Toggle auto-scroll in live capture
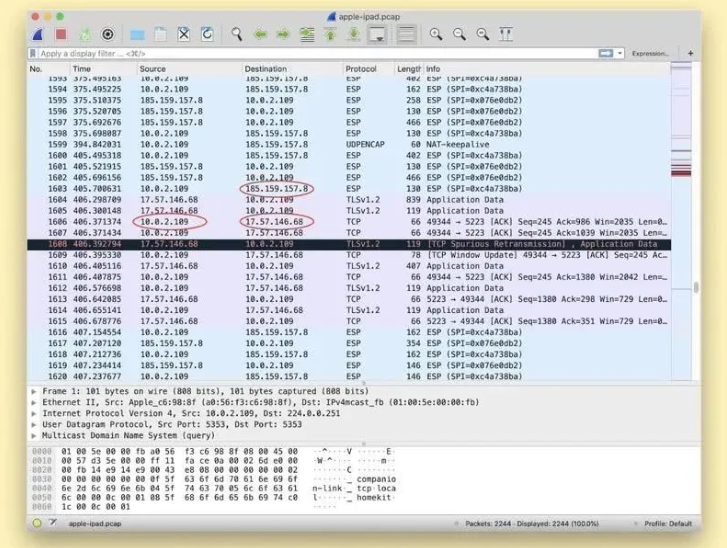The width and height of the screenshot is (727, 548). (x=377, y=34)
